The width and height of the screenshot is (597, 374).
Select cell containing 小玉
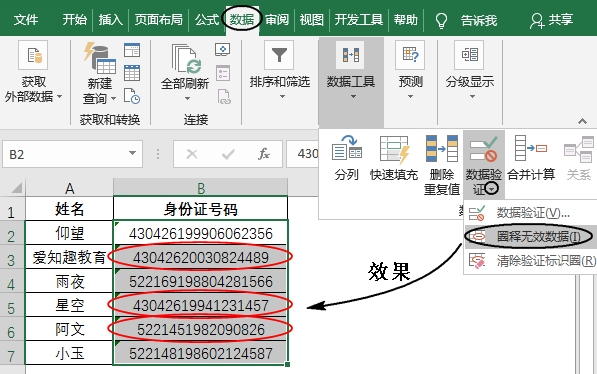(x=69, y=353)
